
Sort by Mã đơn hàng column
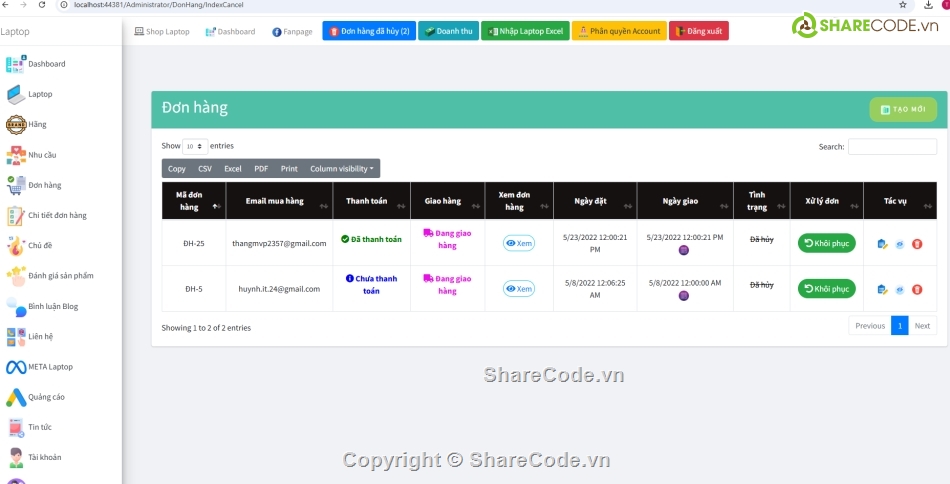[194, 201]
